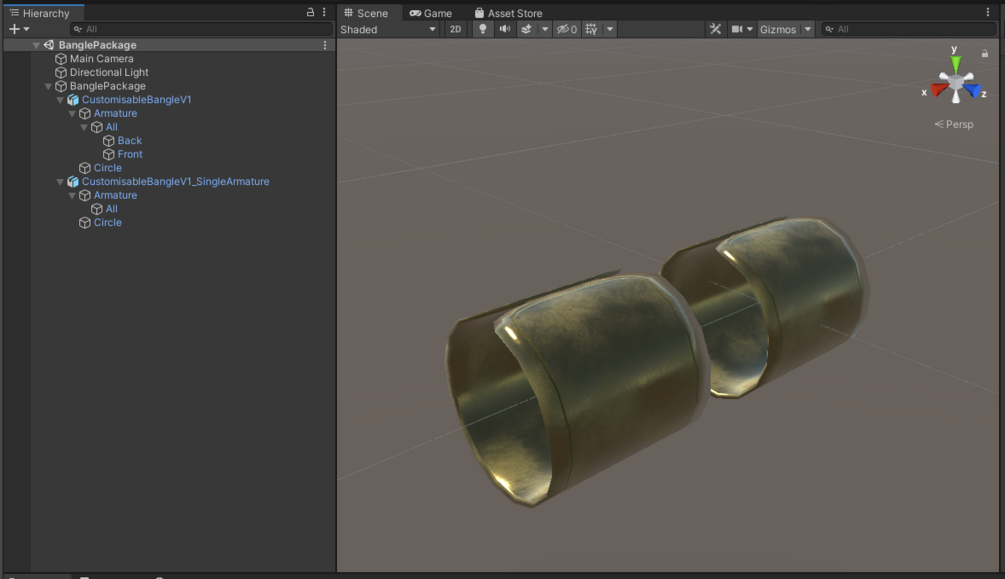Collapse Armature under CustomisableBangleV1
The height and width of the screenshot is (579, 1005).
72,113
